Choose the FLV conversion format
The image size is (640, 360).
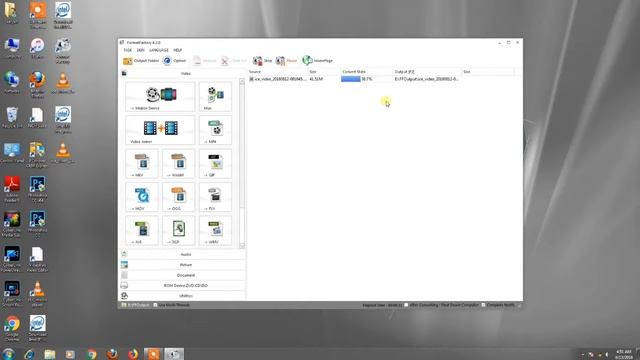tap(215, 197)
